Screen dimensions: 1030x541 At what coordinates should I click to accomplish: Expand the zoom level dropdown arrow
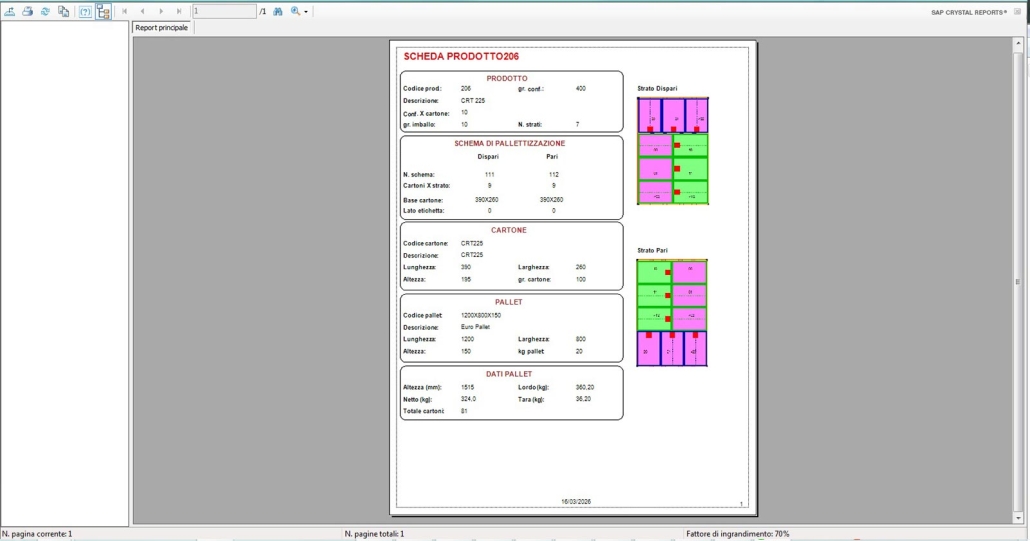306,11
